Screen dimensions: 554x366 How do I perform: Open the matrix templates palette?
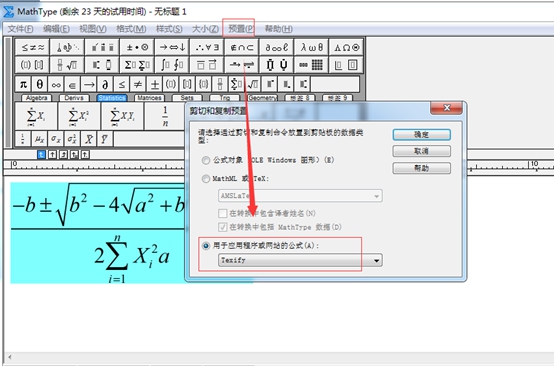[x=311, y=65]
